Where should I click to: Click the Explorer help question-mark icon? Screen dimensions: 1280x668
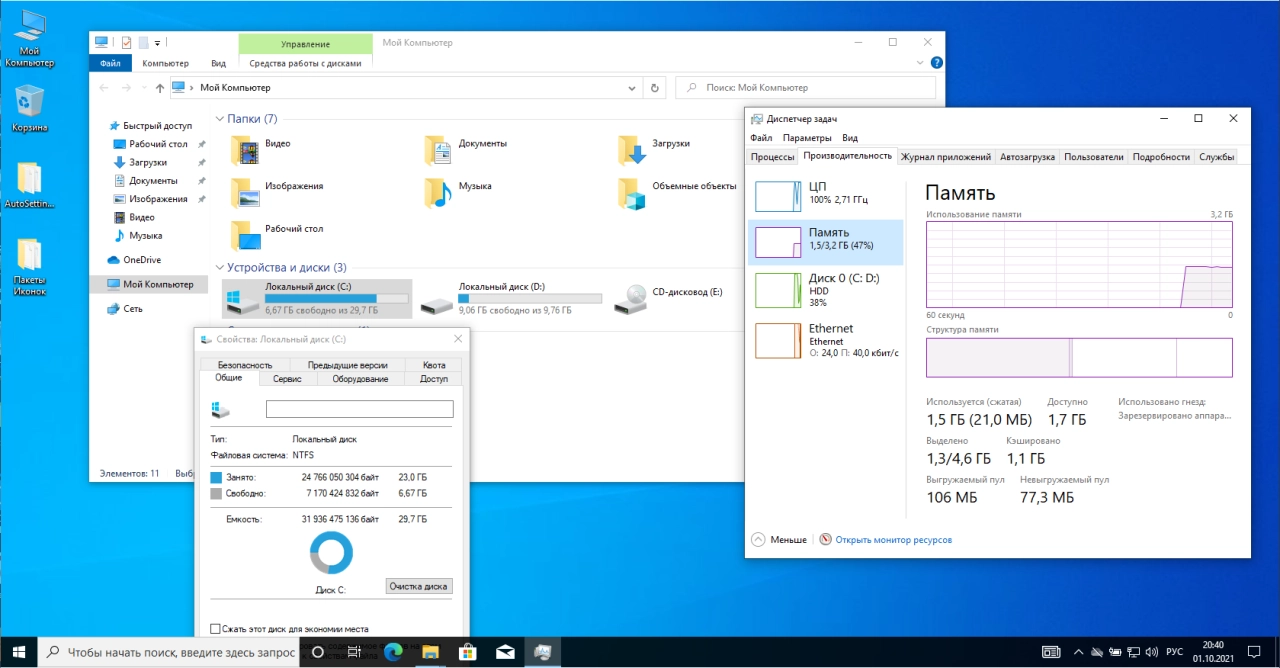(x=936, y=63)
